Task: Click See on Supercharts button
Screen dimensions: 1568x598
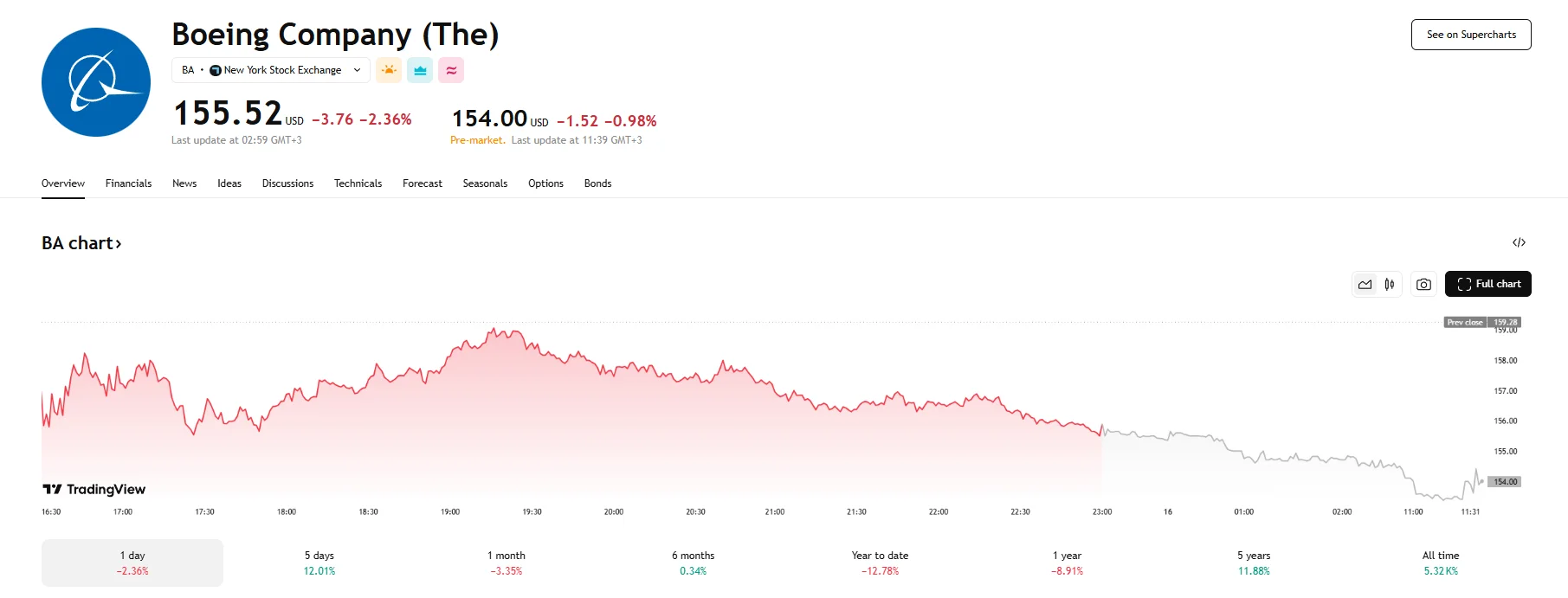Action: click(1471, 35)
